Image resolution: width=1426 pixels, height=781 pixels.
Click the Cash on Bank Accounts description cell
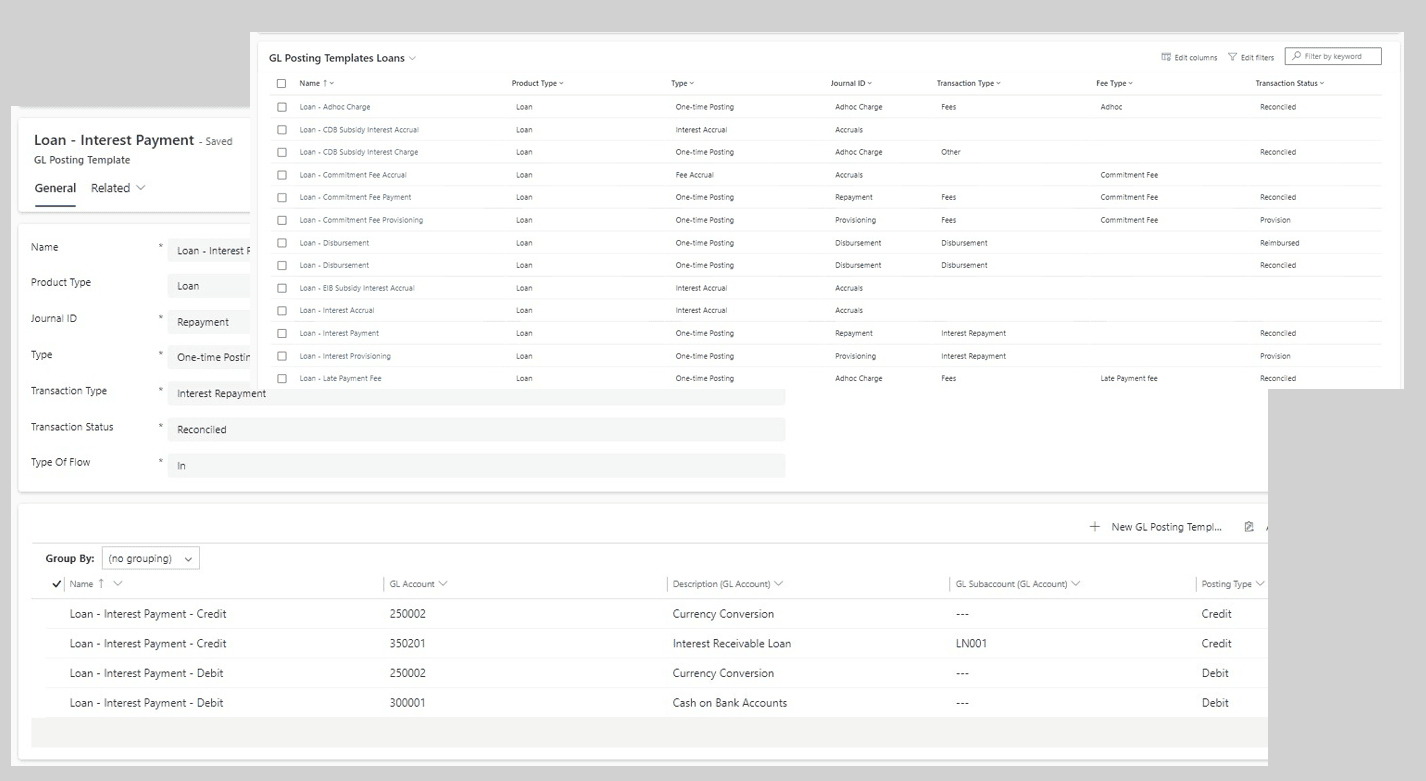(x=730, y=703)
